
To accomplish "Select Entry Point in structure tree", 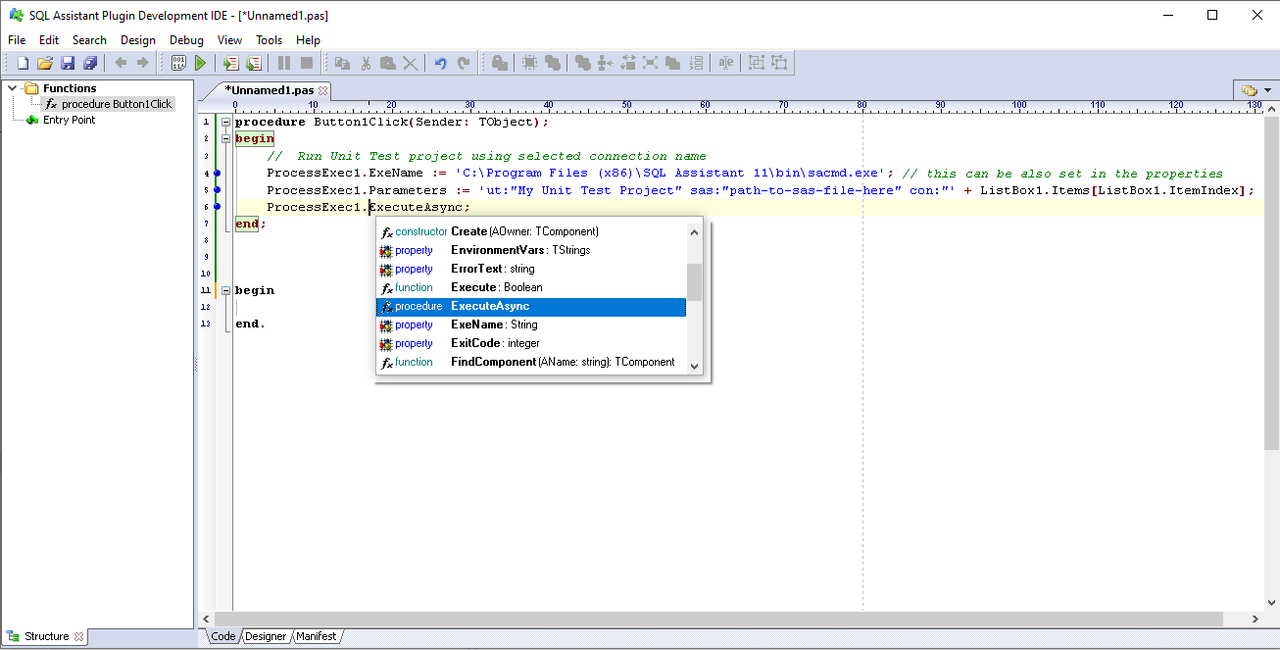I will point(69,120).
